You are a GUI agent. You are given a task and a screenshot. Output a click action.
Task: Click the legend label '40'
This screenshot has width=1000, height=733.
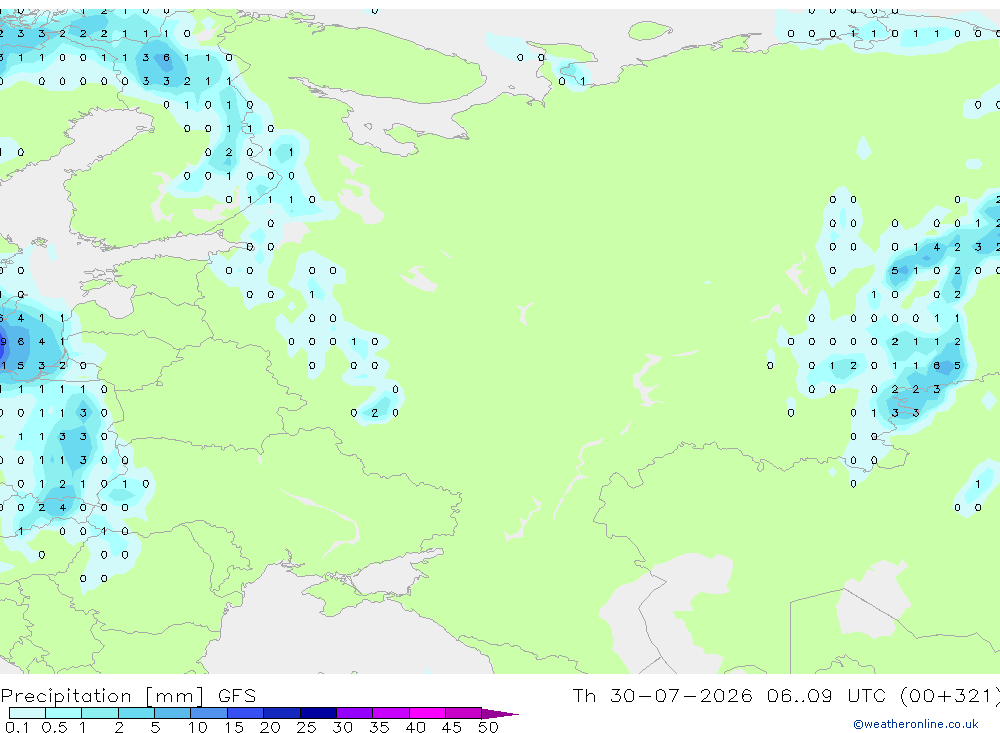pyautogui.click(x=415, y=727)
